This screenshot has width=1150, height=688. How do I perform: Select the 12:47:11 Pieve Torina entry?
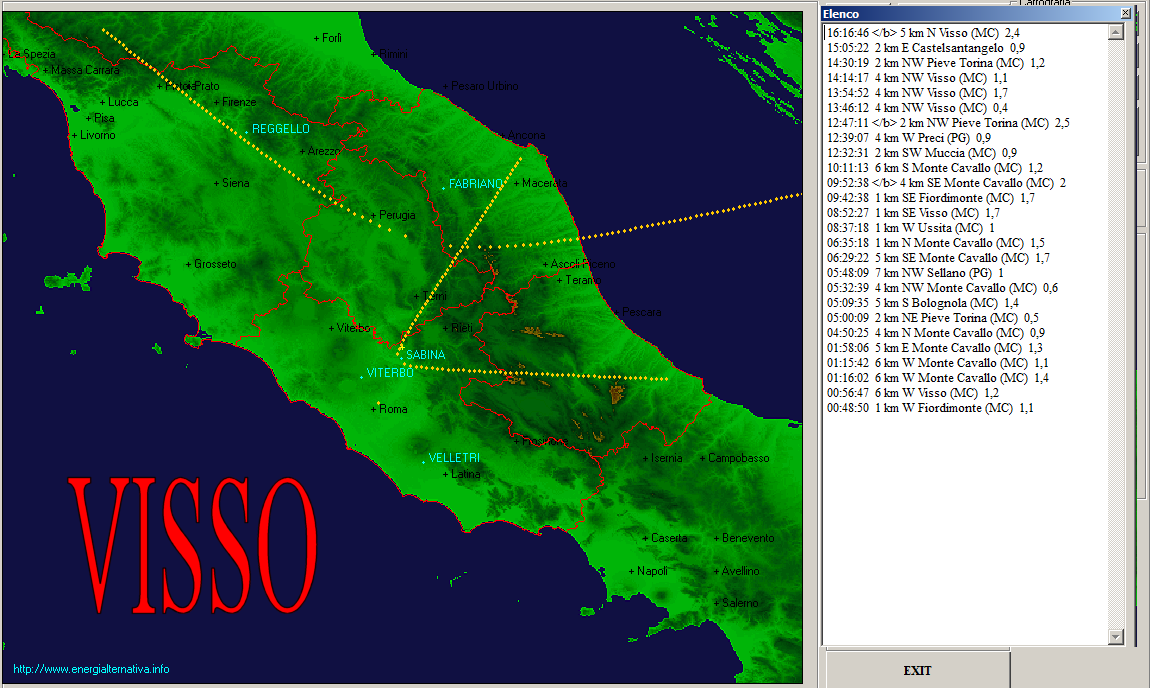pyautogui.click(x=948, y=123)
